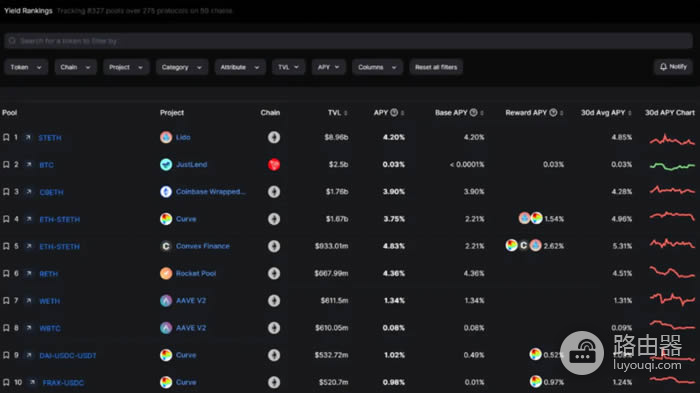Screen dimensions: 700x393
Task: Click the $8.96b TVL value
Action: coord(336,137)
